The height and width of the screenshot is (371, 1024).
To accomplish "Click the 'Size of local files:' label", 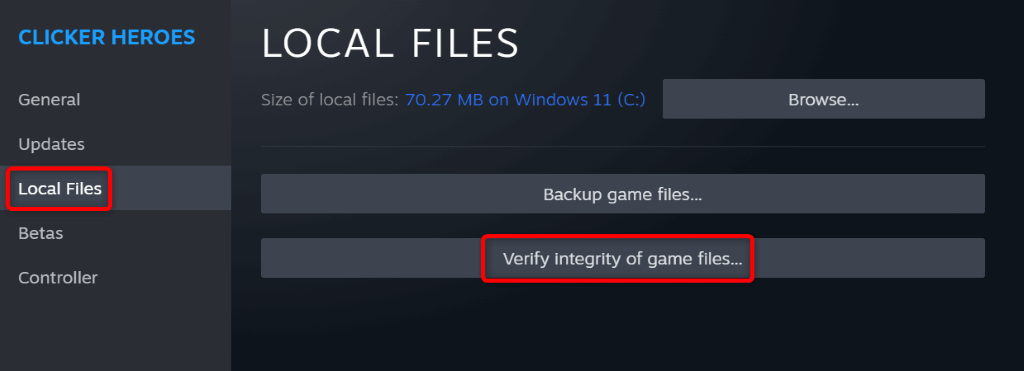I will point(330,100).
